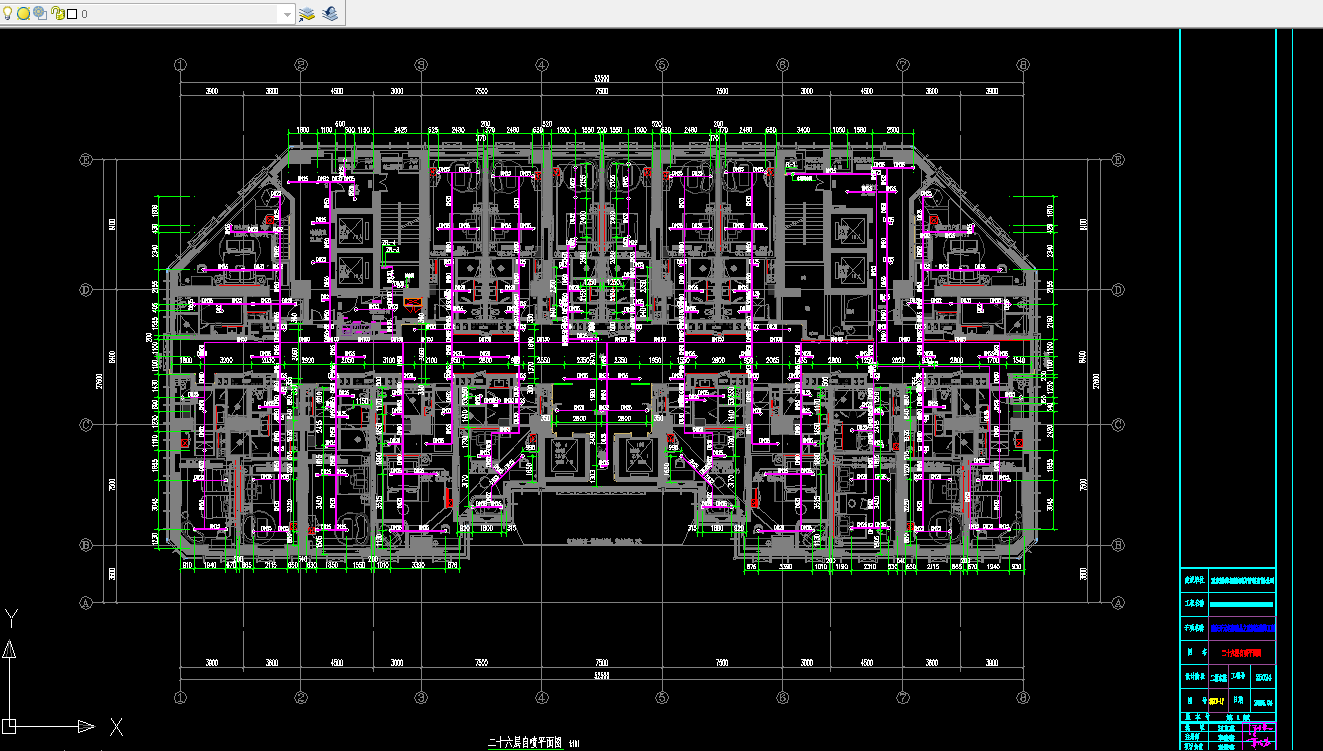Screen dimensions: 1323x751
Task: Toggle freeze in current viewport icon
Action: click(40, 14)
